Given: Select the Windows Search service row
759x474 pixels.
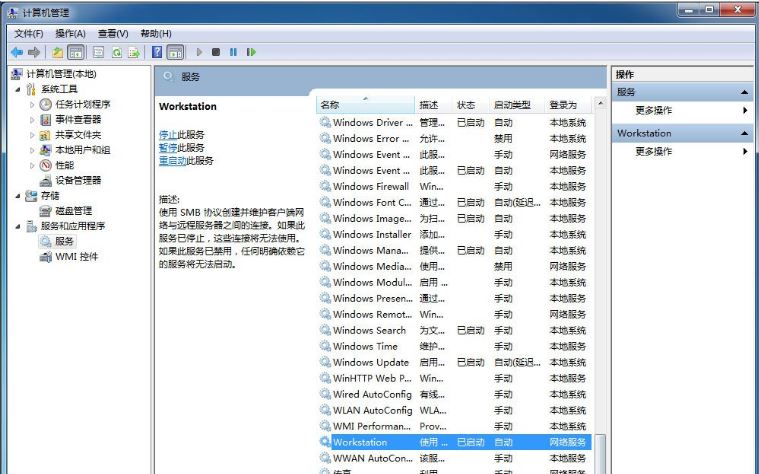Looking at the screenshot, I should 454,330.
